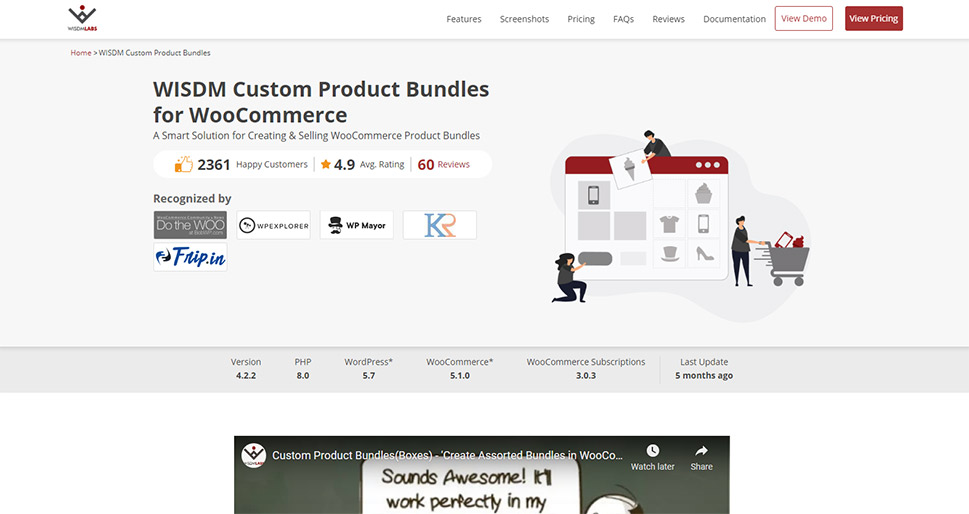Click the orange star rating icon
This screenshot has width=969, height=514.
coord(325,164)
